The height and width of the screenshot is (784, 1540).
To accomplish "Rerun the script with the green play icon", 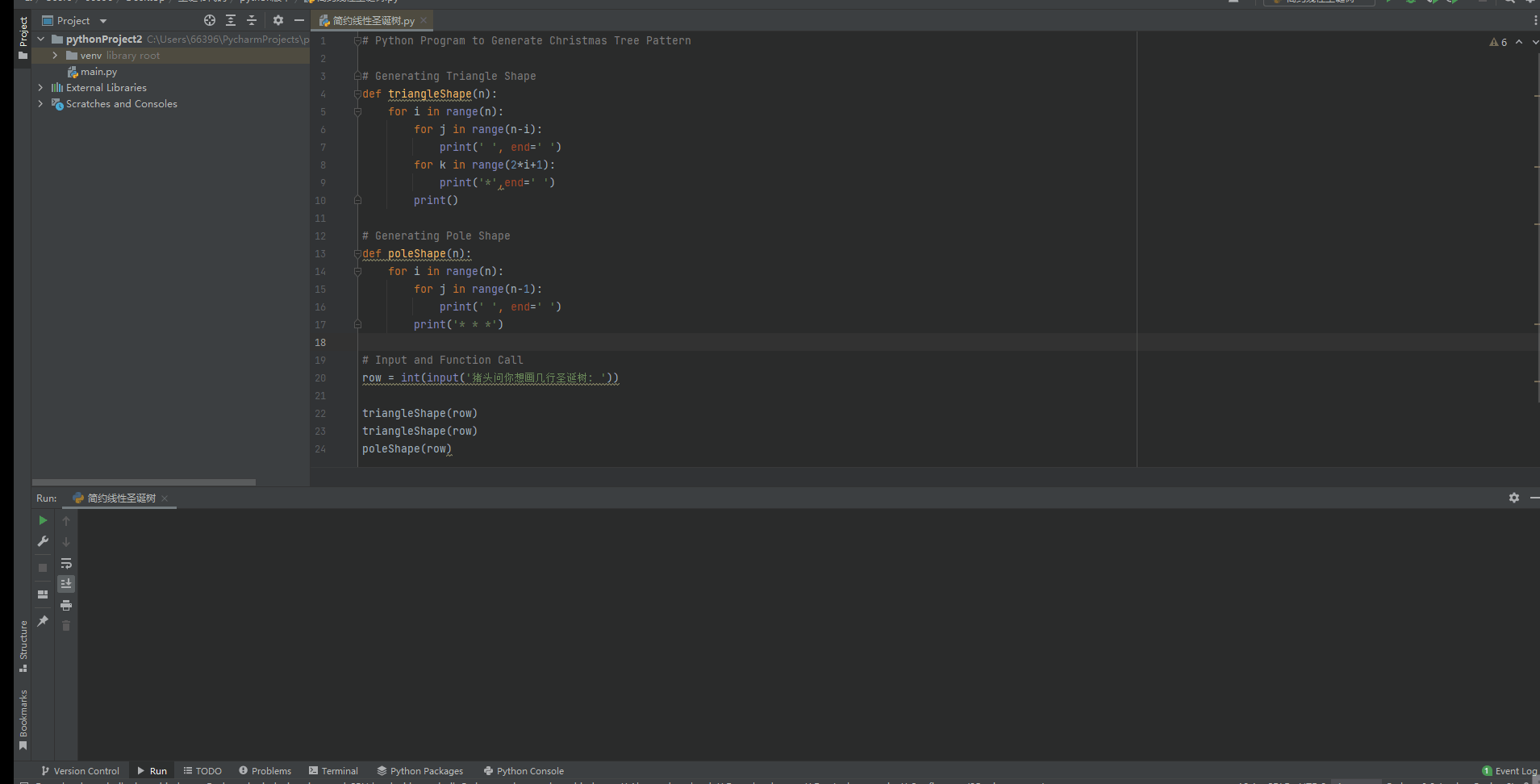I will click(43, 521).
